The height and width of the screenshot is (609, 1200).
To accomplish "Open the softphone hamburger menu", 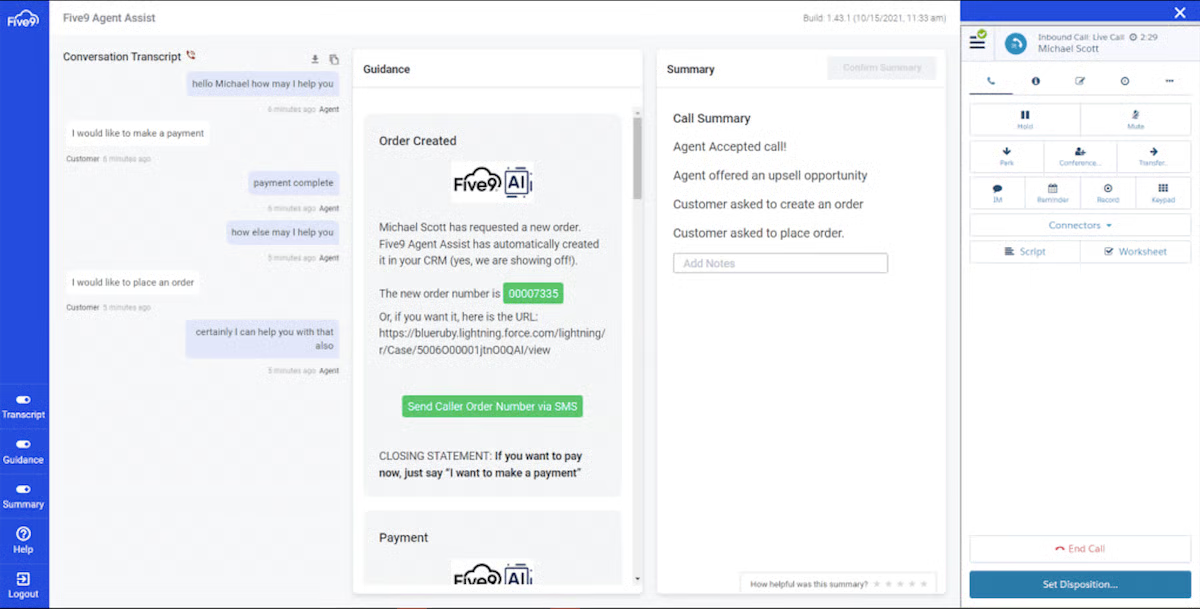I will (x=977, y=43).
